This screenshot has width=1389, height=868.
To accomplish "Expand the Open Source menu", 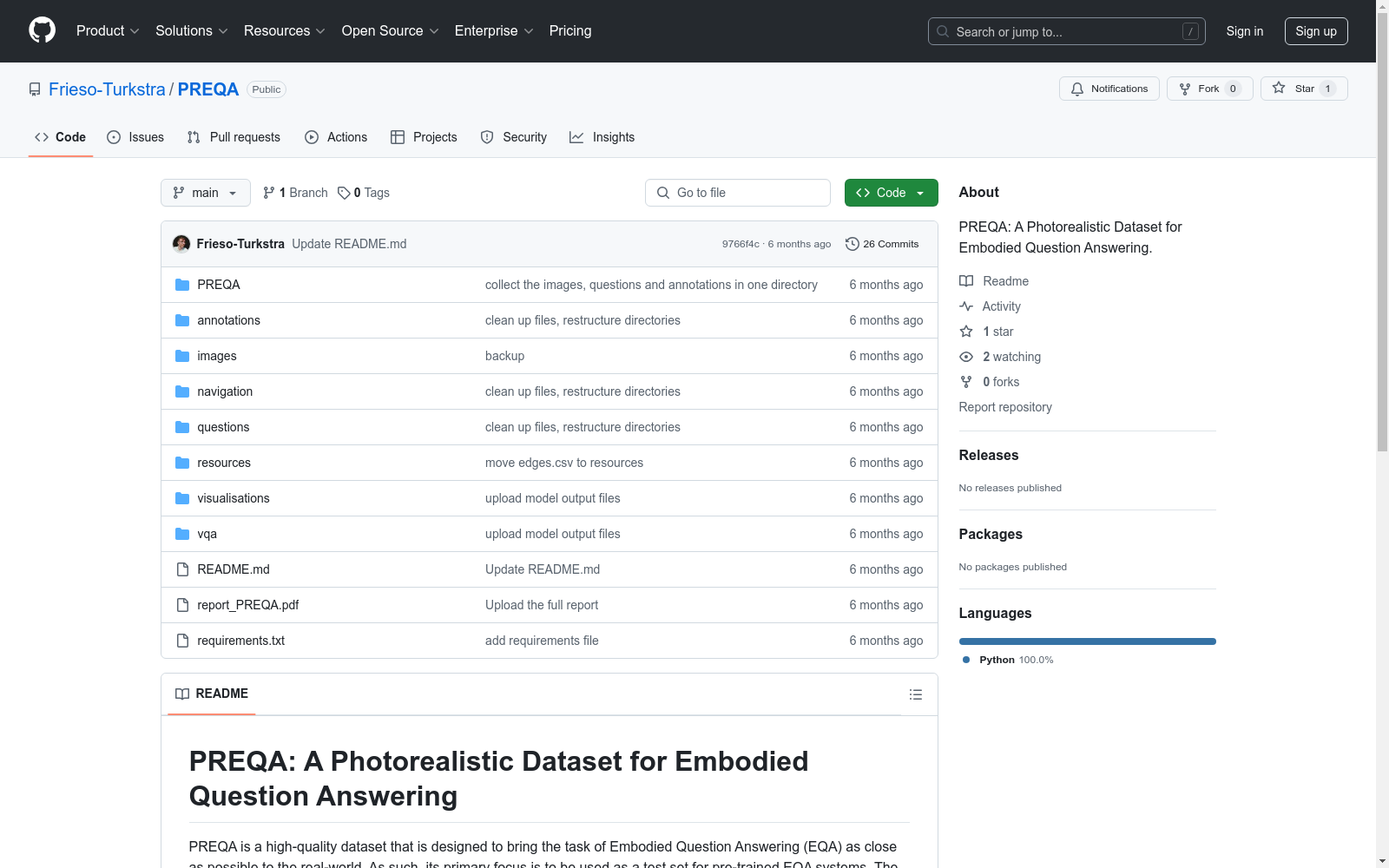I will click(x=391, y=30).
